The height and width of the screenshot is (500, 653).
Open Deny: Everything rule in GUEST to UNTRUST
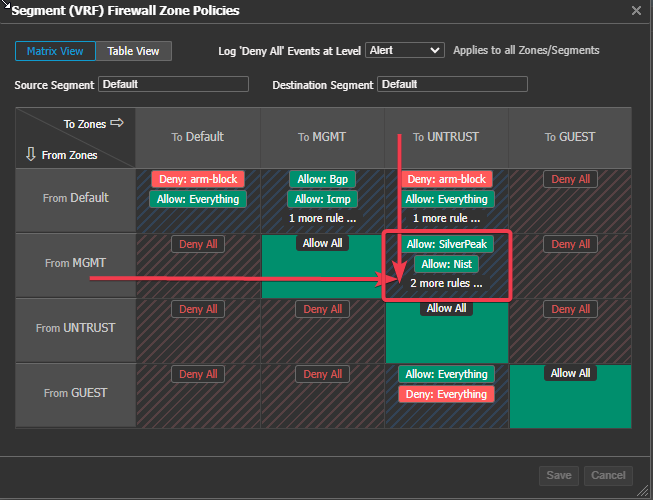coord(446,394)
